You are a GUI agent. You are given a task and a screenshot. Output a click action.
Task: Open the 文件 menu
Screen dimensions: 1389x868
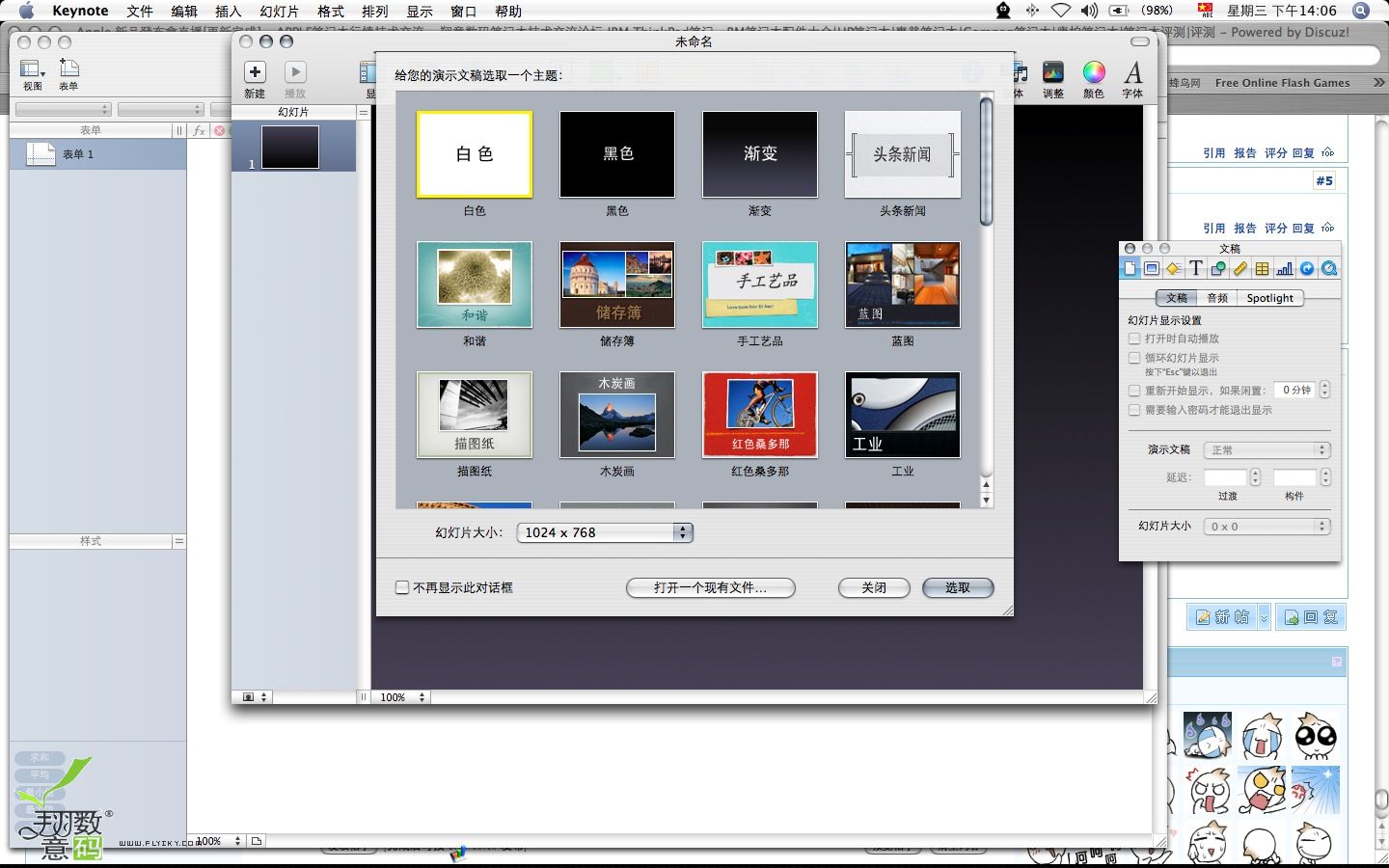click(x=140, y=11)
